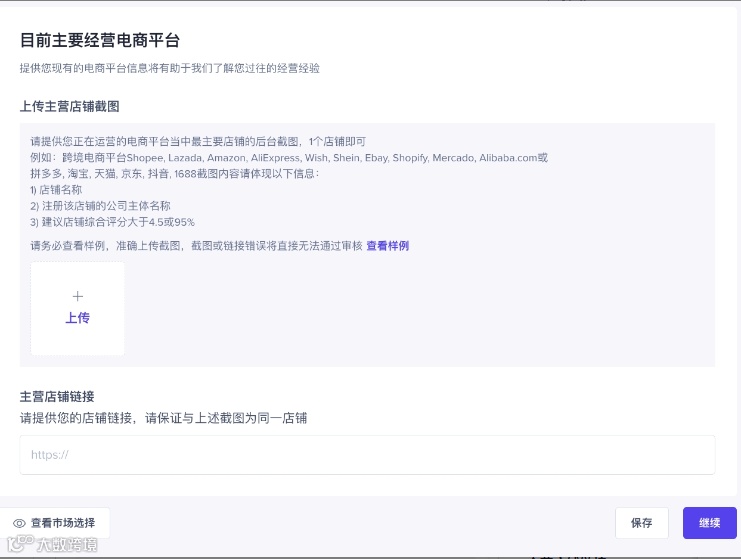Click warning text 请务必查看样例
The width and height of the screenshot is (741, 559).
point(197,246)
